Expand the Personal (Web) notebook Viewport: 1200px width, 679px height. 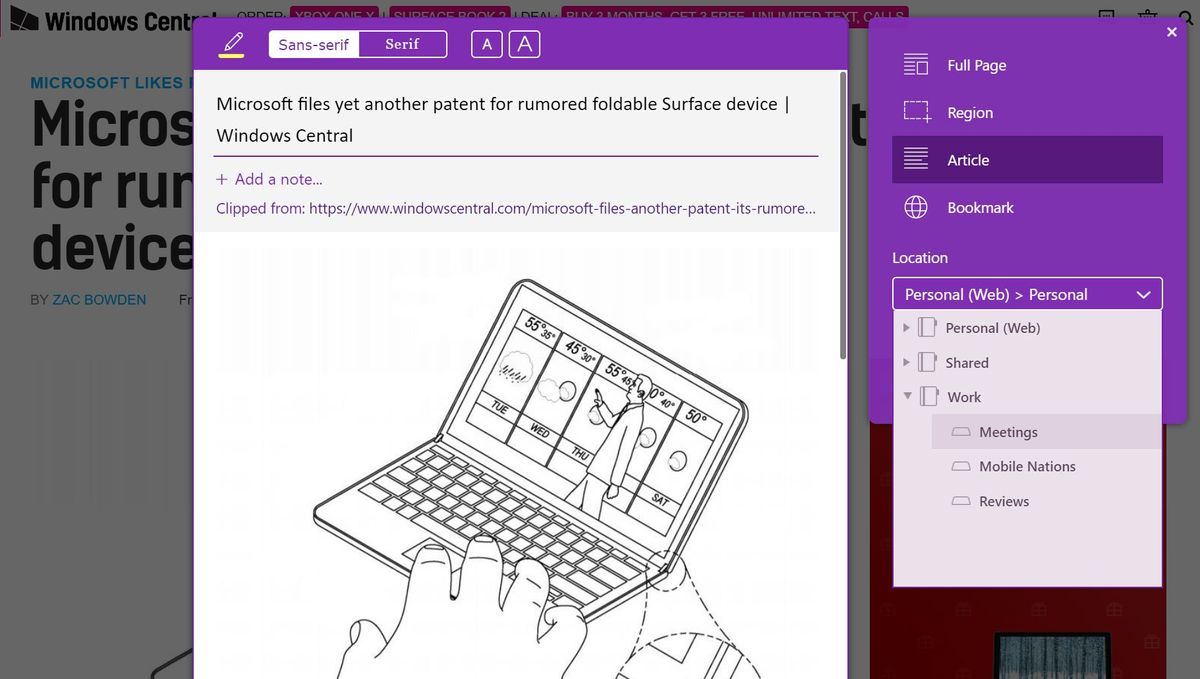pos(907,327)
